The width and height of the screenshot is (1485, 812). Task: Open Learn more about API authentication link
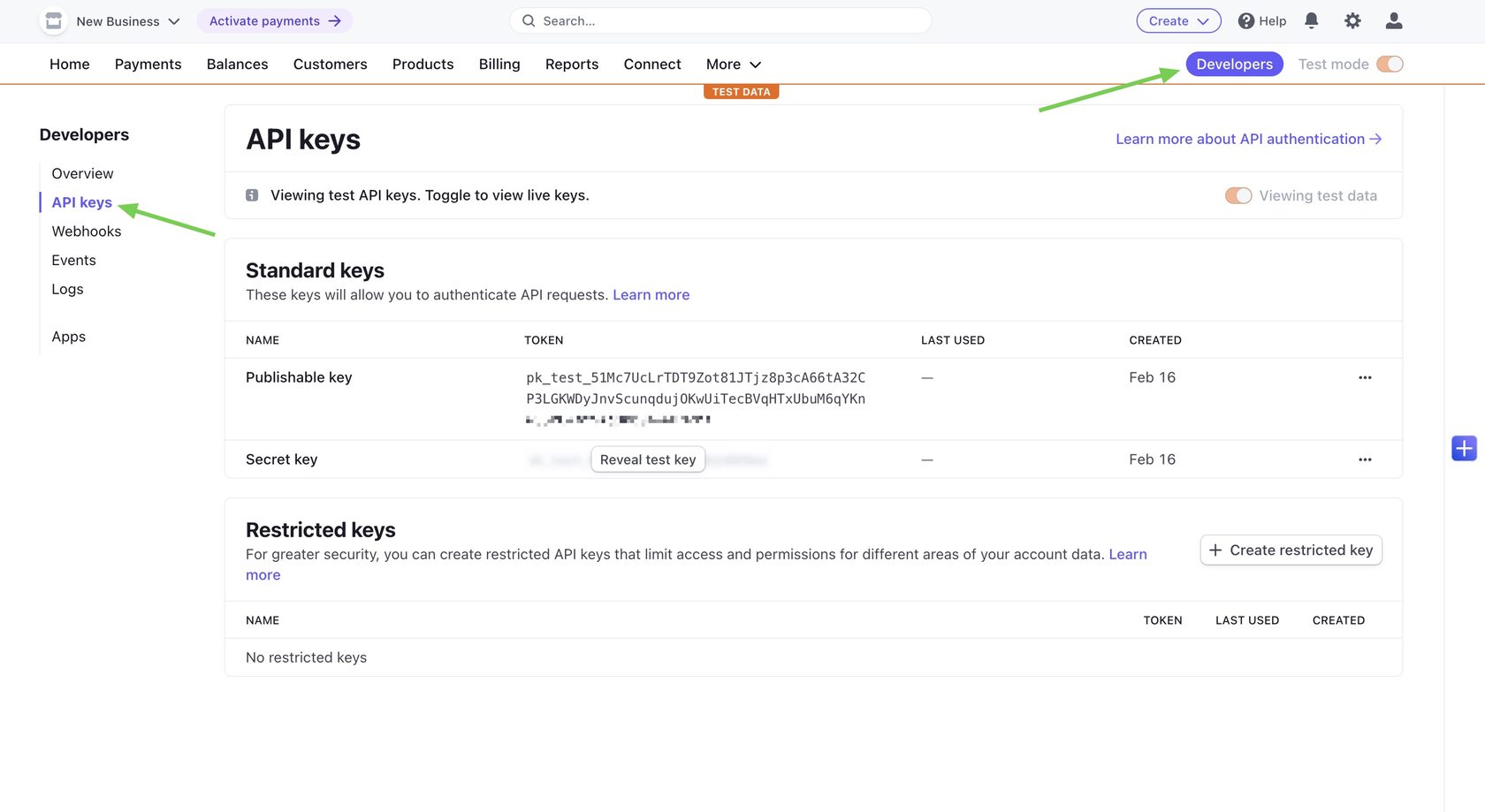tap(1248, 139)
